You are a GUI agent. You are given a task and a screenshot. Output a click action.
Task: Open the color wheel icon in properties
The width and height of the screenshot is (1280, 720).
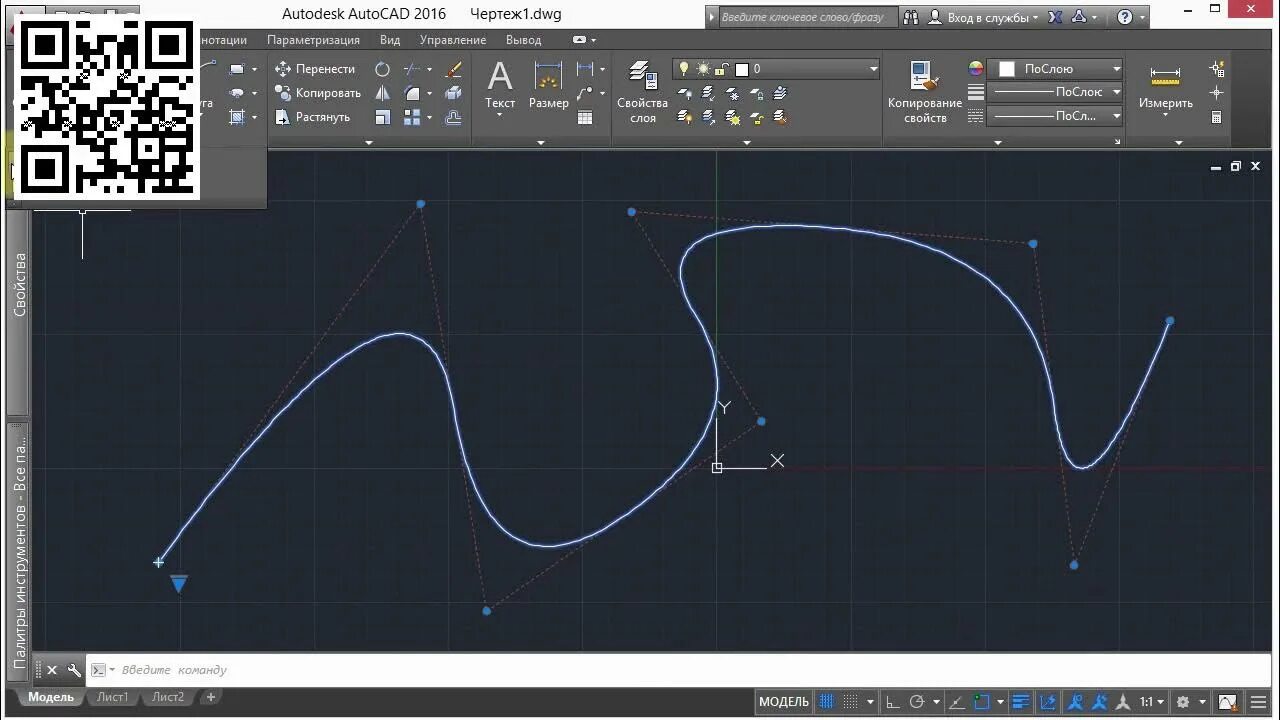[x=976, y=69]
